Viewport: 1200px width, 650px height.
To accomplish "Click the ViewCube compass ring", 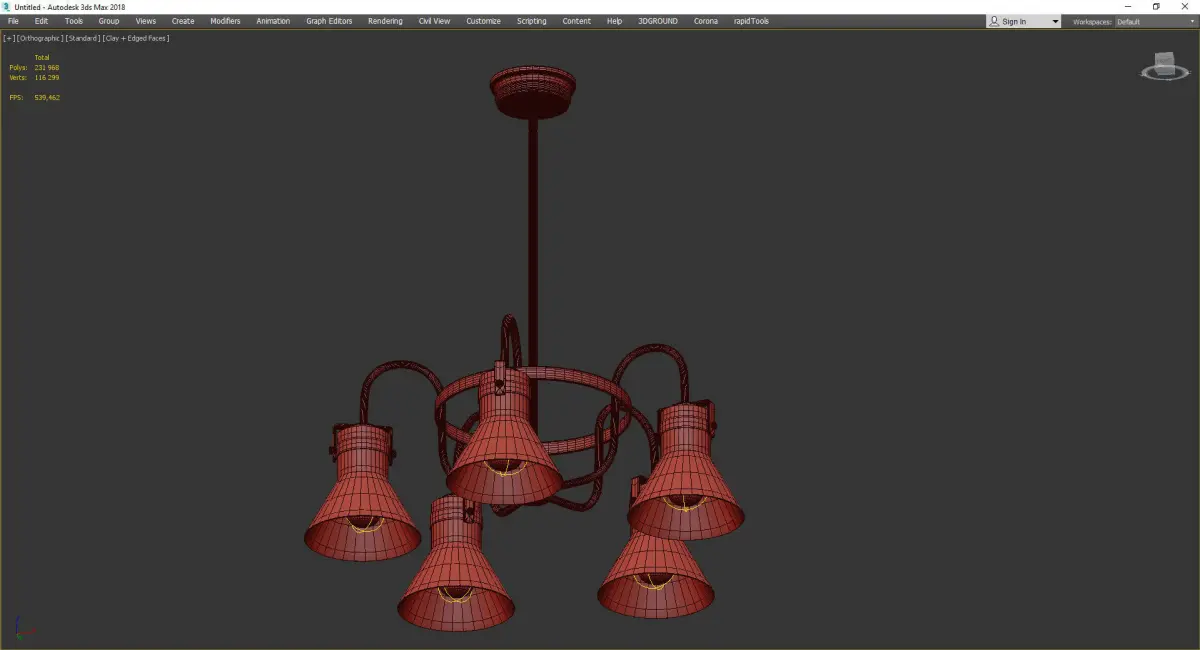I will point(1163,73).
